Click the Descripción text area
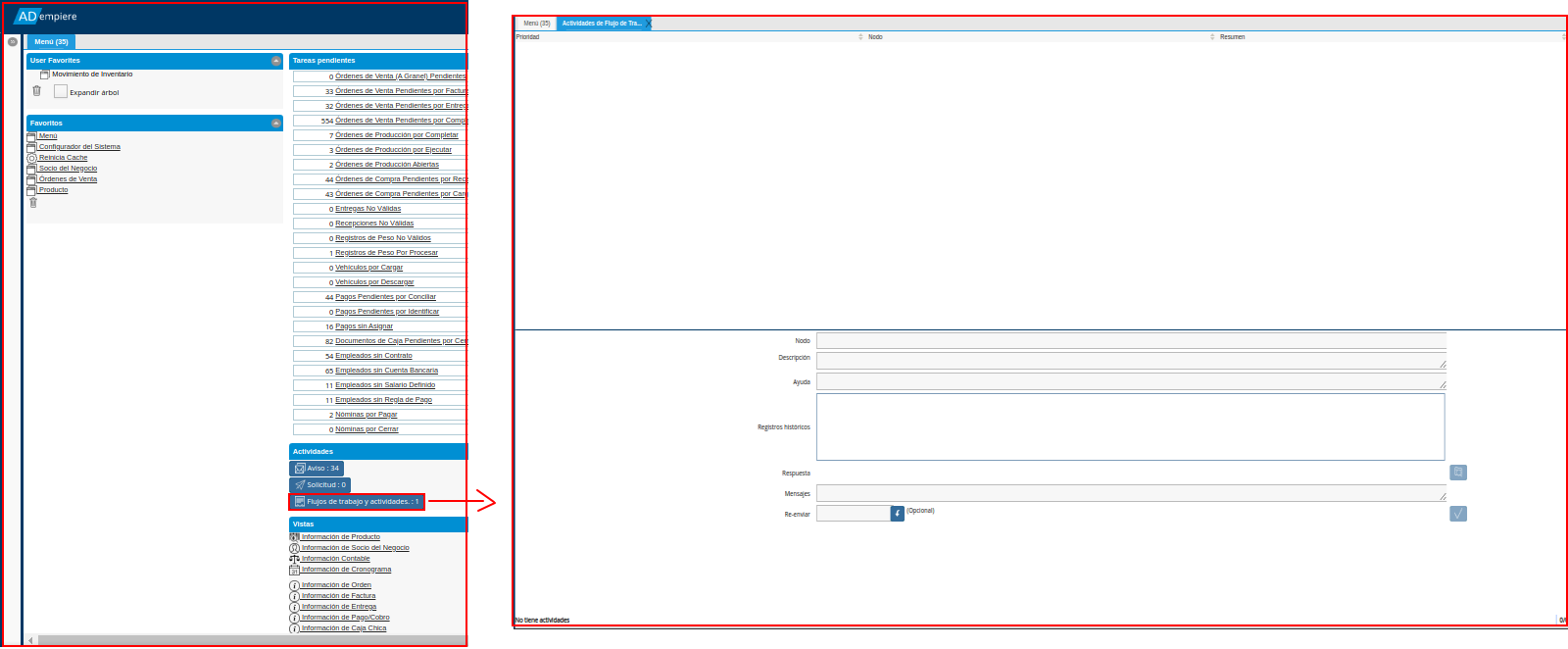Image resolution: width=1568 pixels, height=649 pixels. click(1131, 361)
